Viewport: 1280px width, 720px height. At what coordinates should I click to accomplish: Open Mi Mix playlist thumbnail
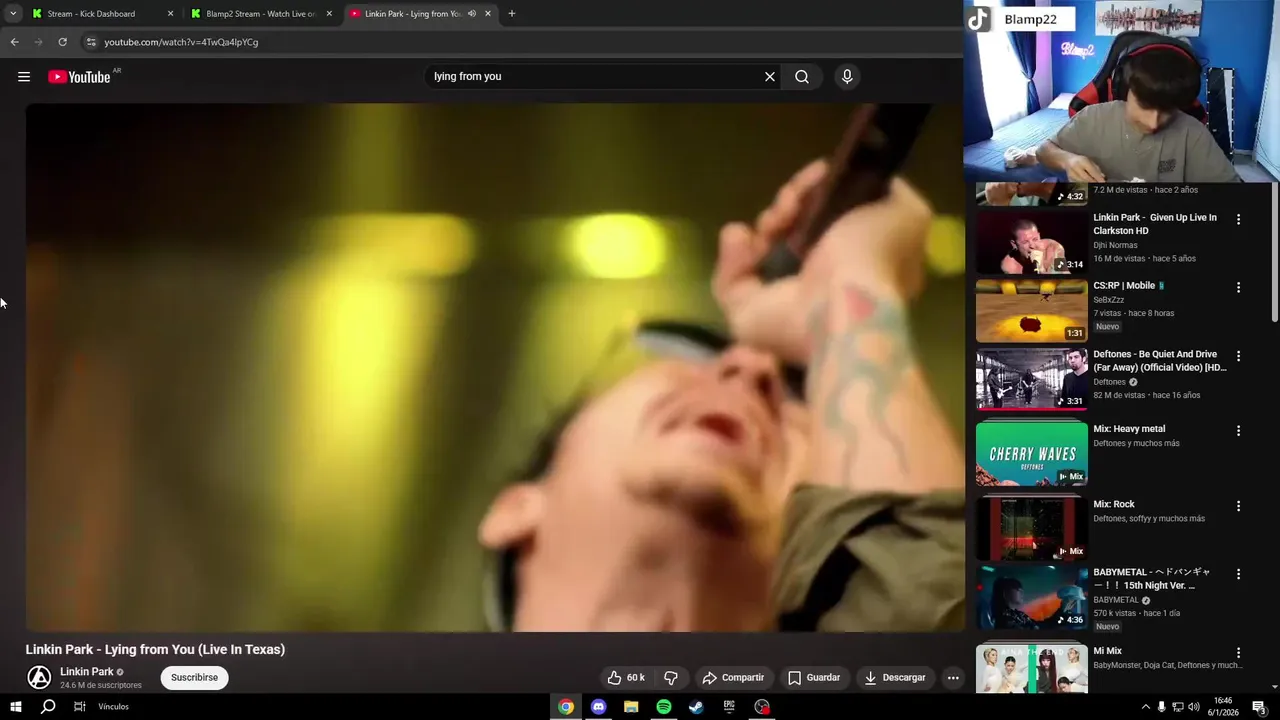click(x=1032, y=667)
